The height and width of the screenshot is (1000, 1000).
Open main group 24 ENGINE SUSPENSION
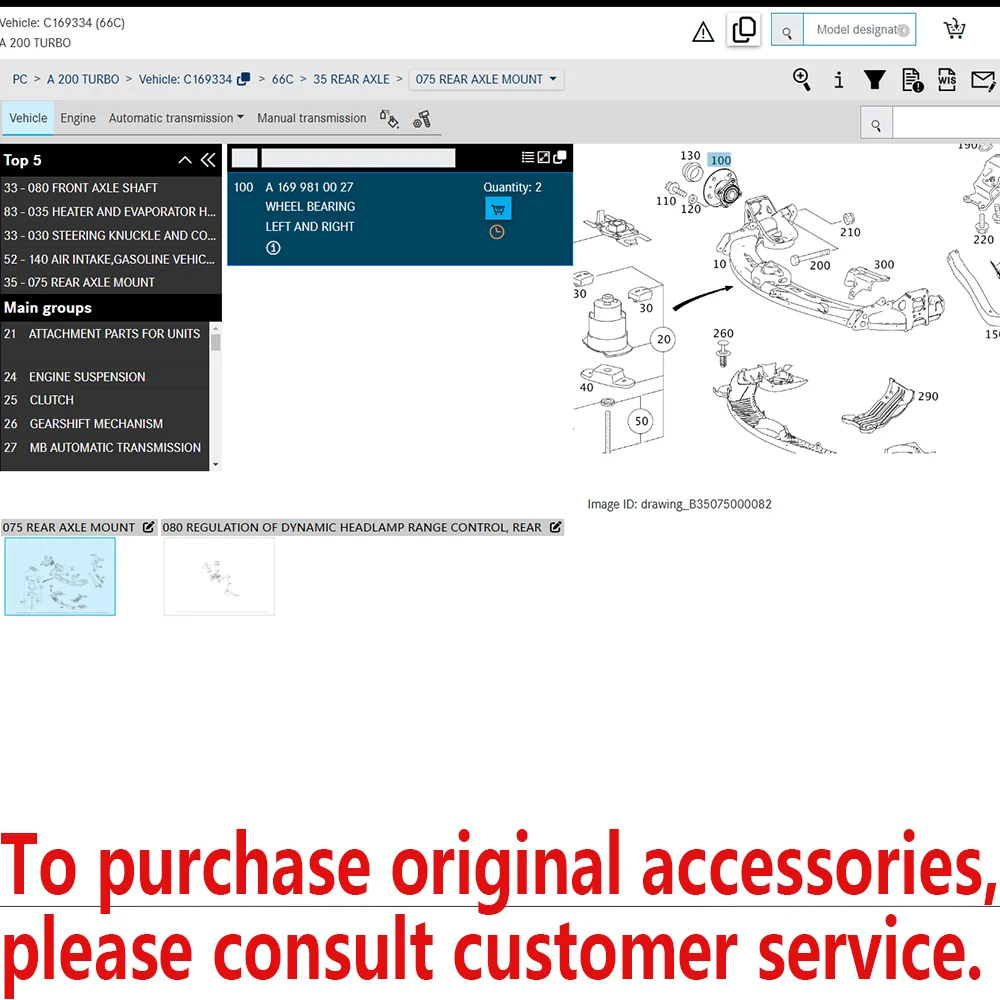[x=105, y=377]
